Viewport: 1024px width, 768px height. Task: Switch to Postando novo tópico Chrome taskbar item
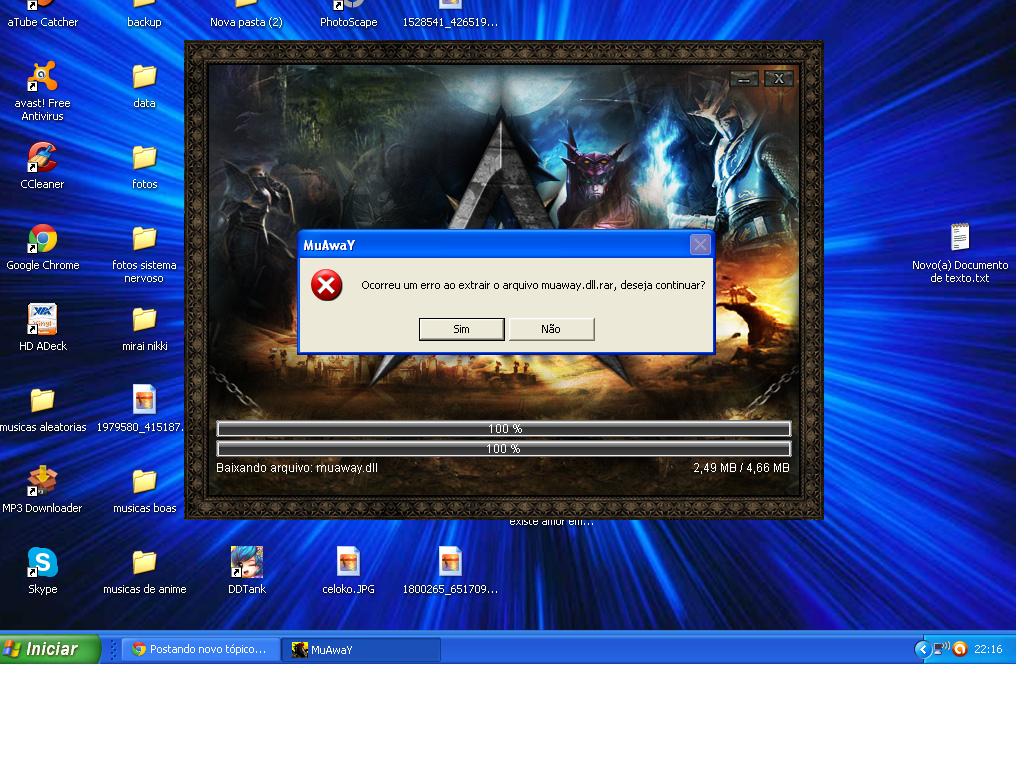pos(200,649)
